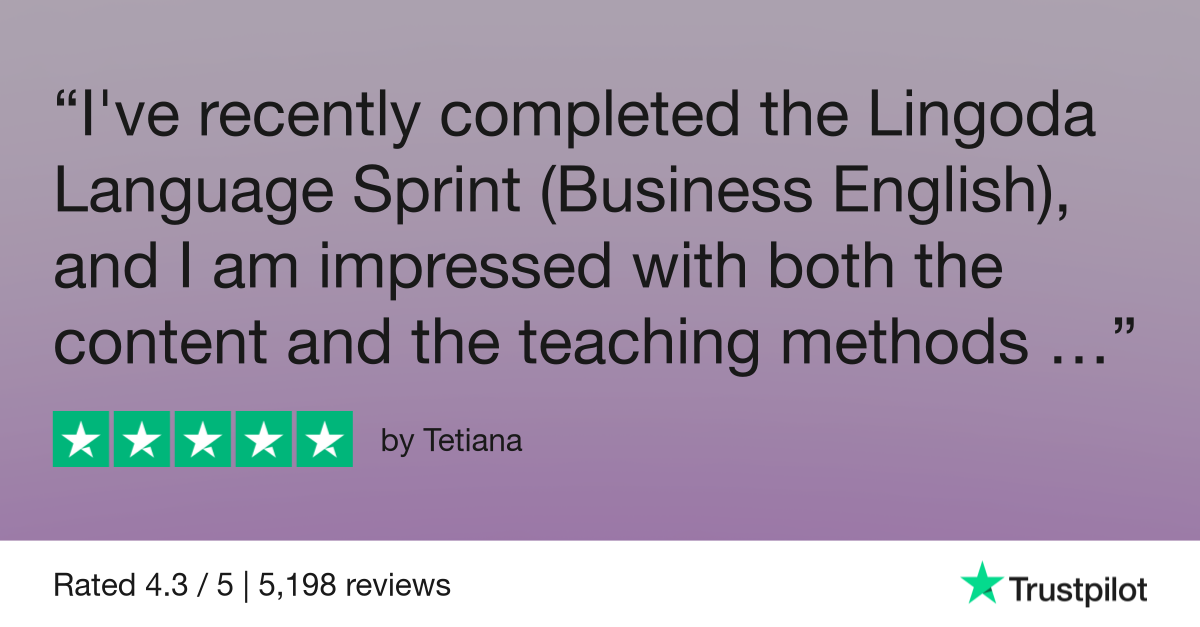
Task: Open the 5,198 reviews count
Action: click(x=355, y=585)
